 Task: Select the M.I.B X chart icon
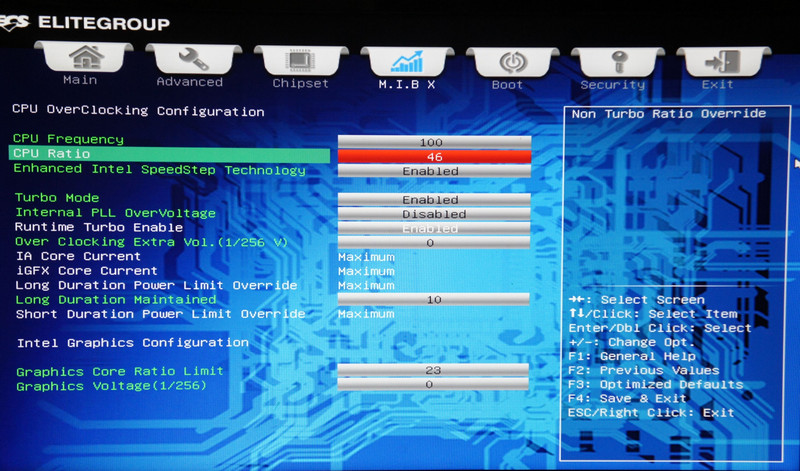point(407,62)
